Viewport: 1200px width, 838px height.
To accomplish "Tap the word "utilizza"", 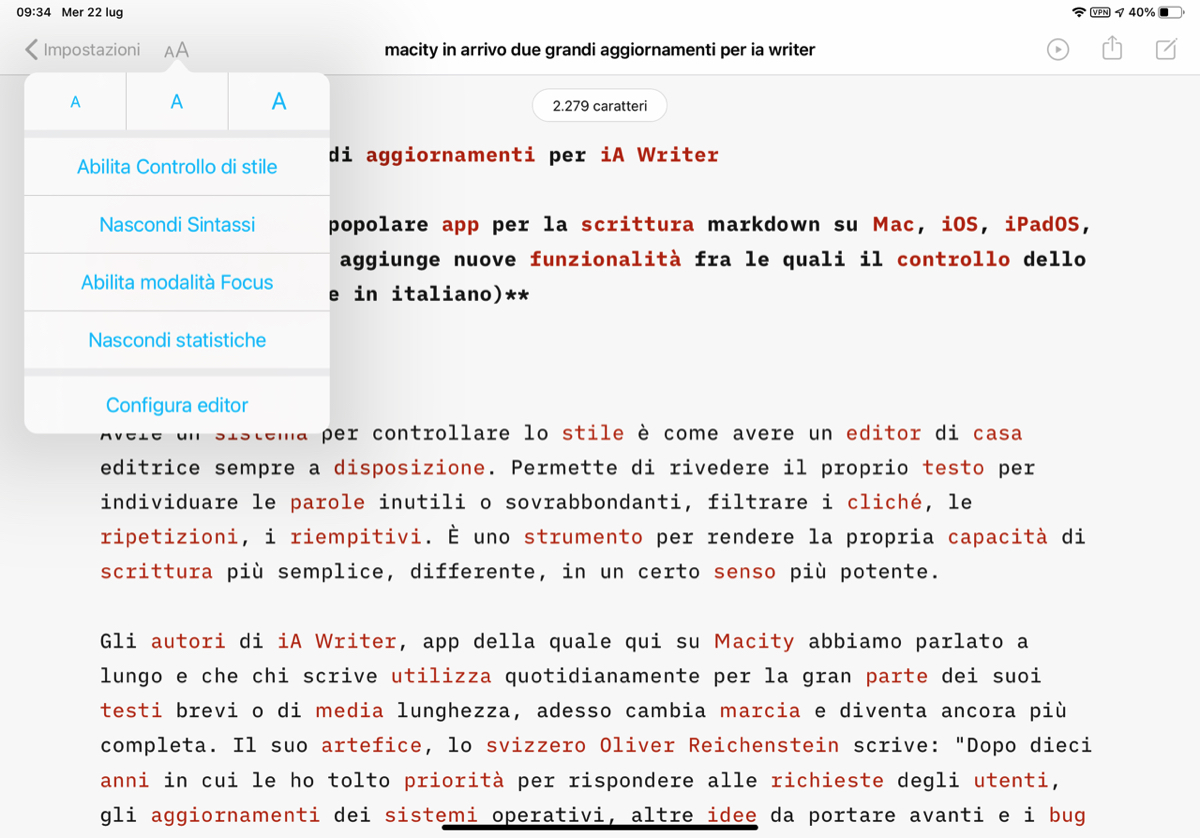I will pos(441,676).
